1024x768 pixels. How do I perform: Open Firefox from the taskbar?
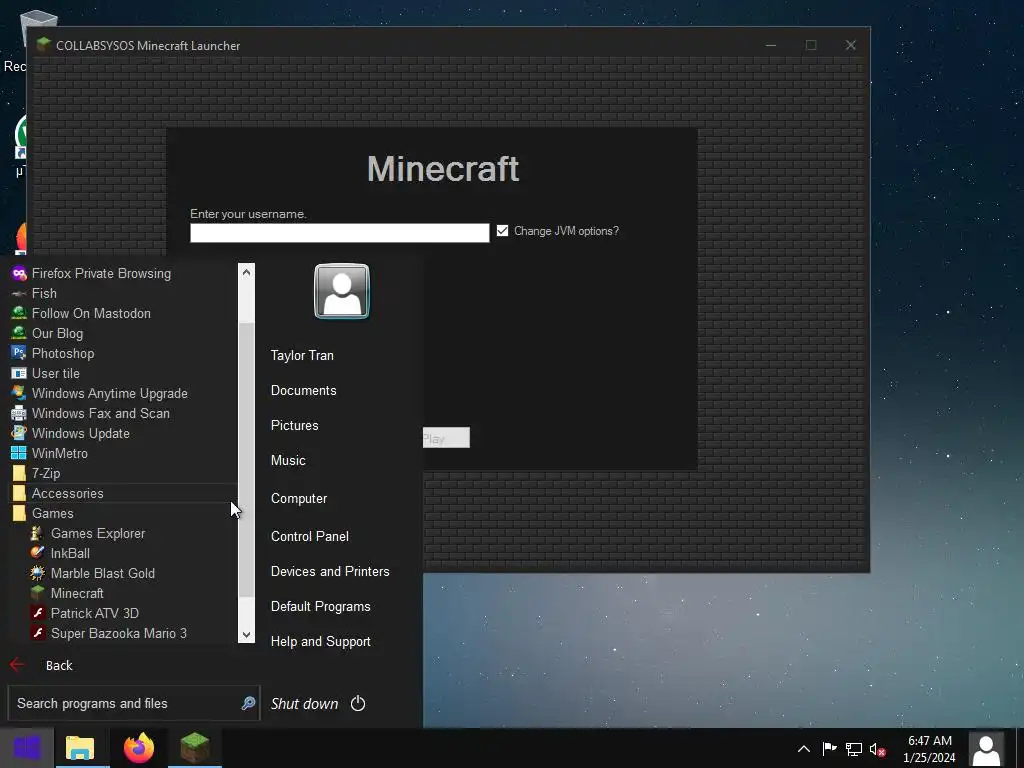click(138, 748)
